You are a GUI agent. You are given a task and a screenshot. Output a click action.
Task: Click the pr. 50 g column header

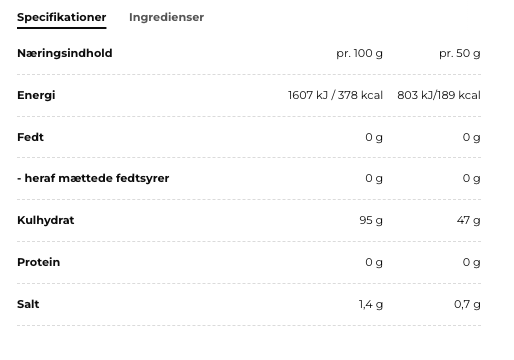click(460, 53)
